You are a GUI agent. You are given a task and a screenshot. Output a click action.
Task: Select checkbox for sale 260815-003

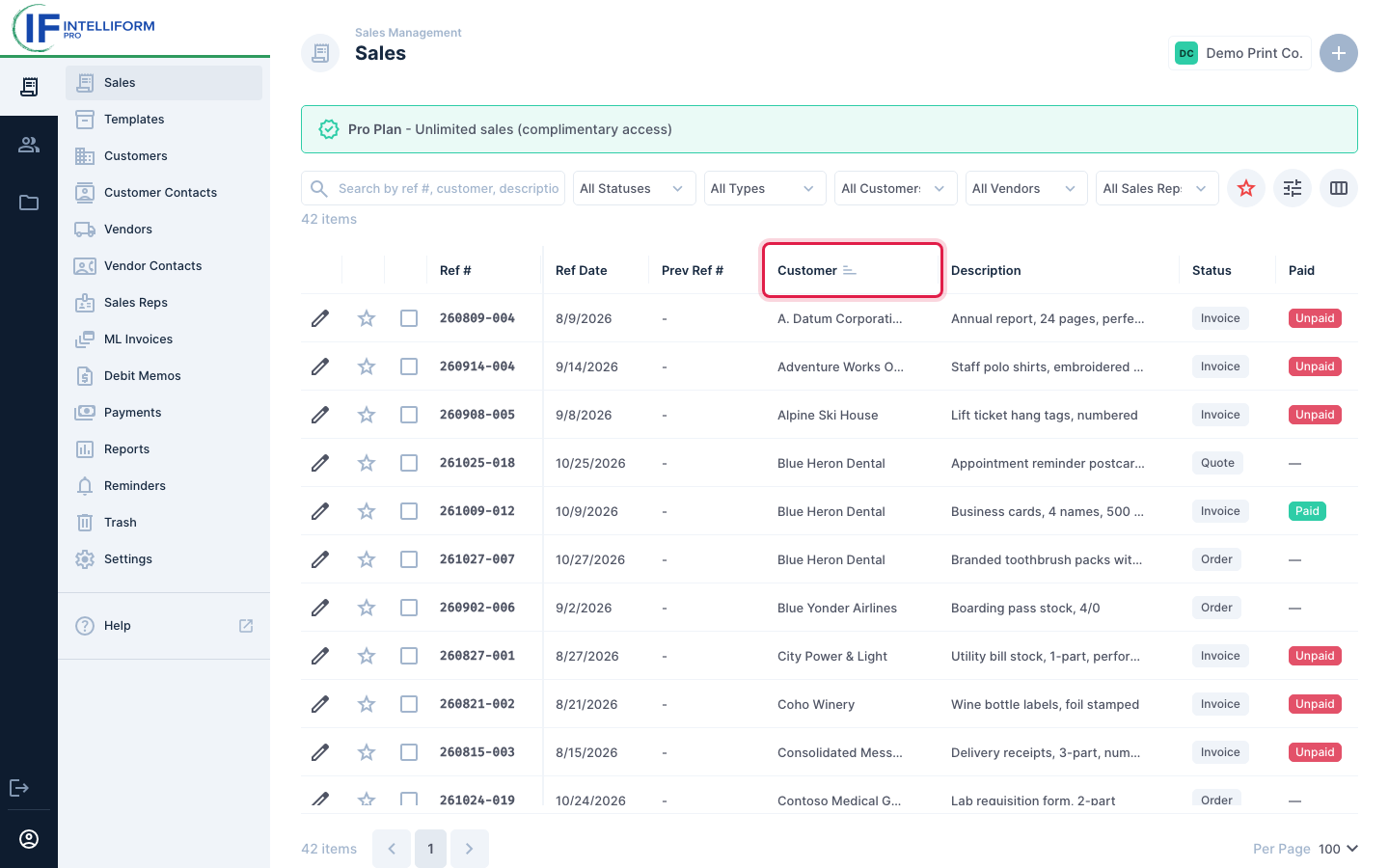[x=409, y=752]
